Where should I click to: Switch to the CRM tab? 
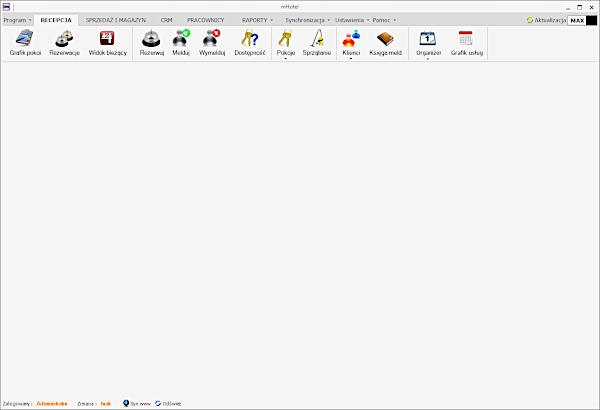pyautogui.click(x=166, y=20)
